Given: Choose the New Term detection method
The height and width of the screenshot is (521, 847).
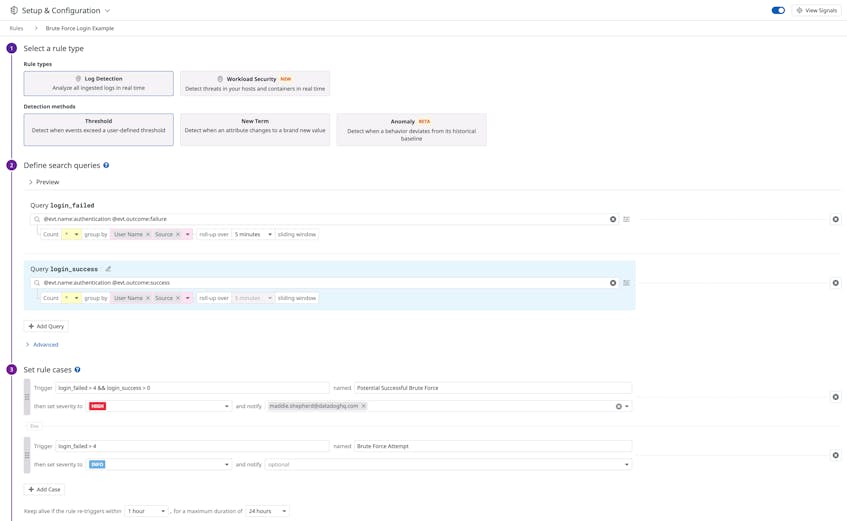Looking at the screenshot, I should click(x=255, y=129).
